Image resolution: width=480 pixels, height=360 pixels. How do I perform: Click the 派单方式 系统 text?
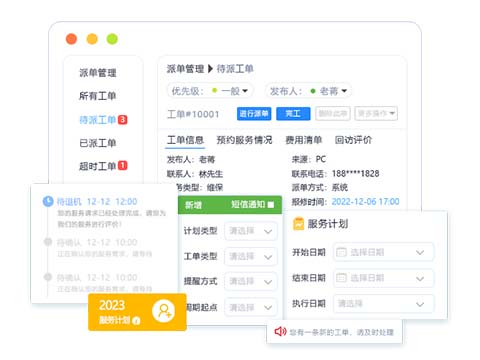(320, 187)
